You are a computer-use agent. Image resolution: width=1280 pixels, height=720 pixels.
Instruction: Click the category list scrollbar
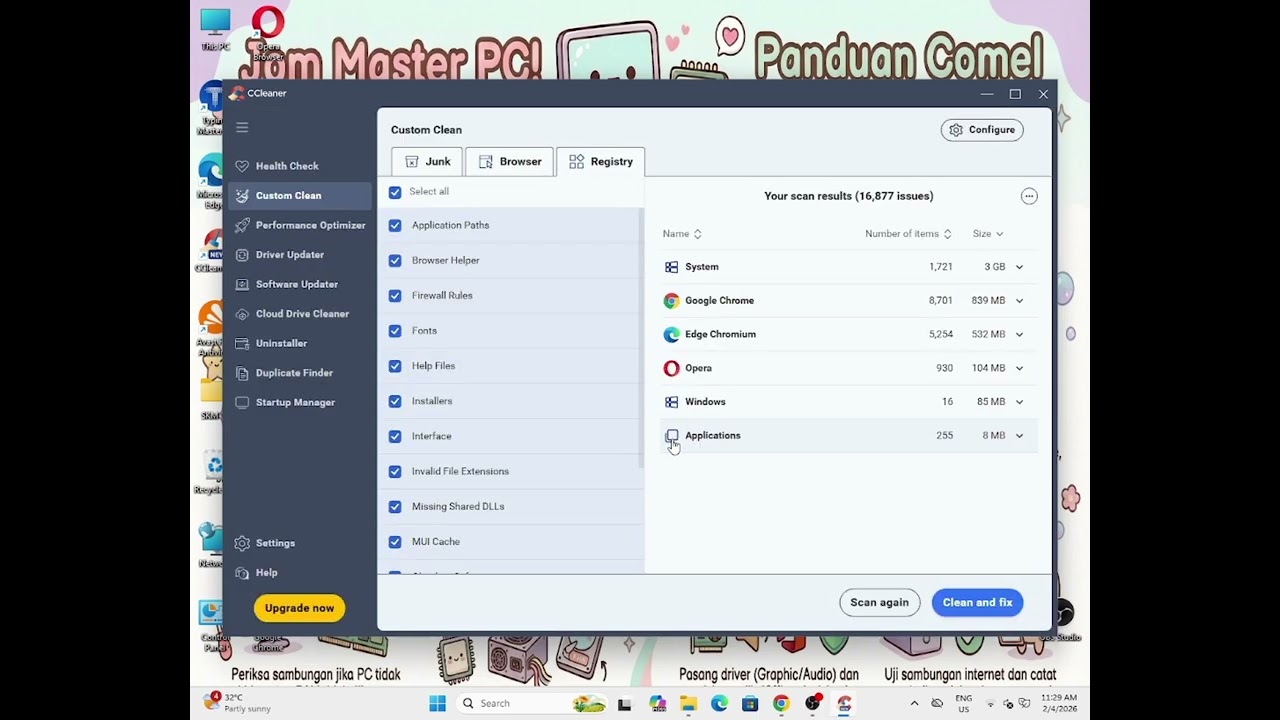coord(641,338)
